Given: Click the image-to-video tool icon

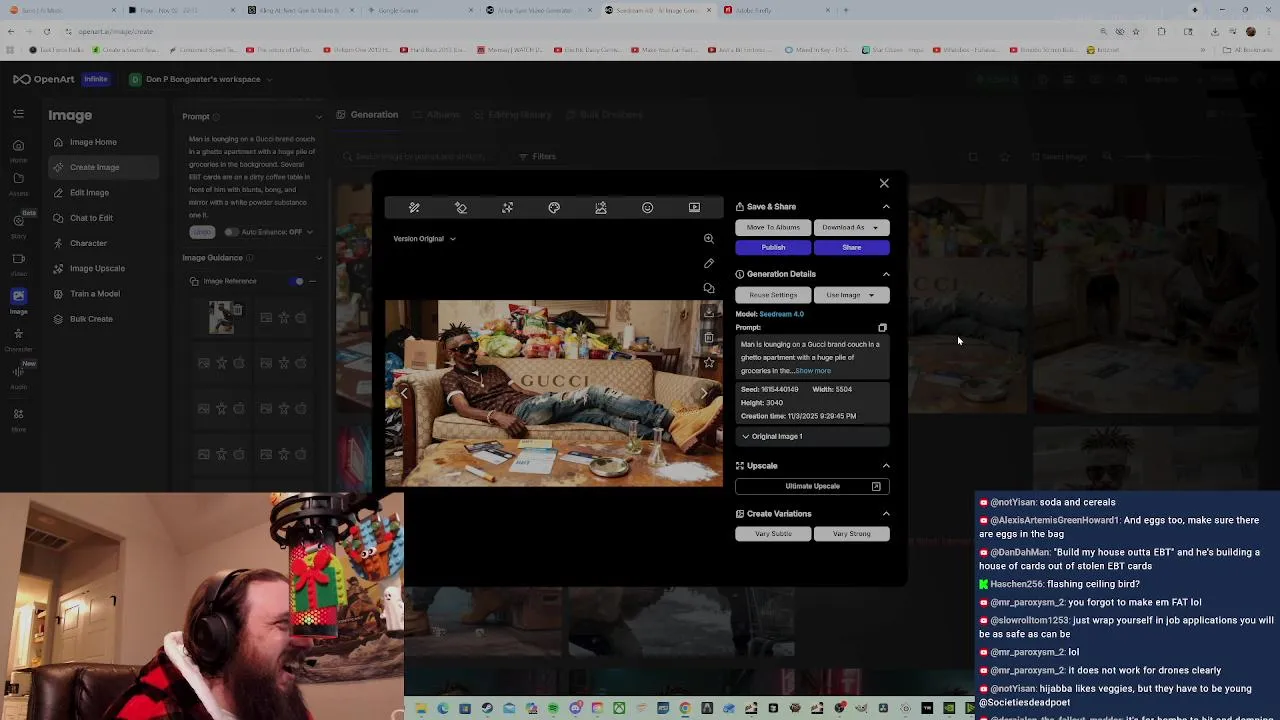Looking at the screenshot, I should 694,207.
